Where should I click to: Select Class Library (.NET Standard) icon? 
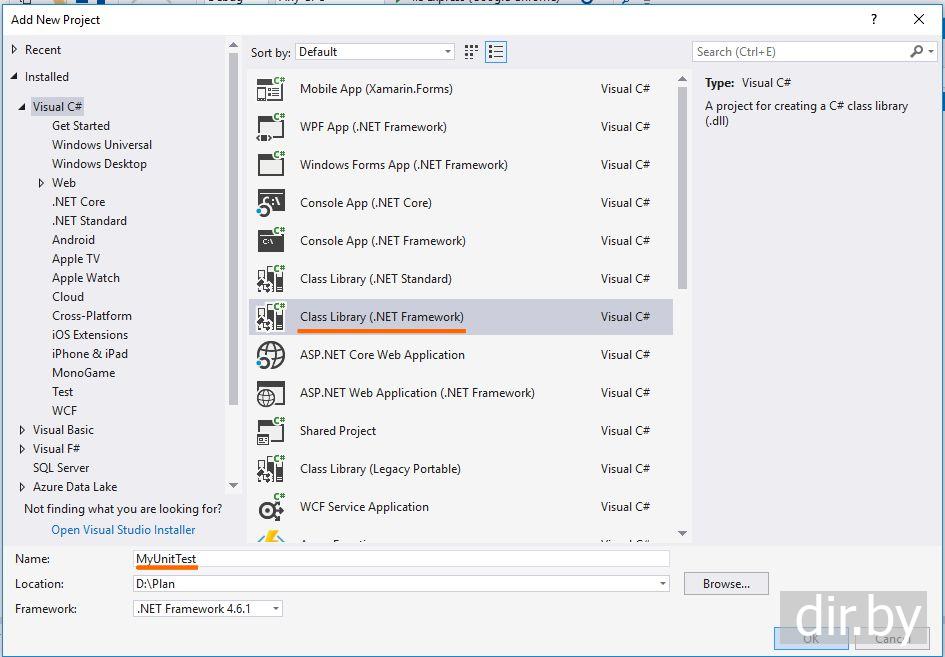click(x=271, y=279)
